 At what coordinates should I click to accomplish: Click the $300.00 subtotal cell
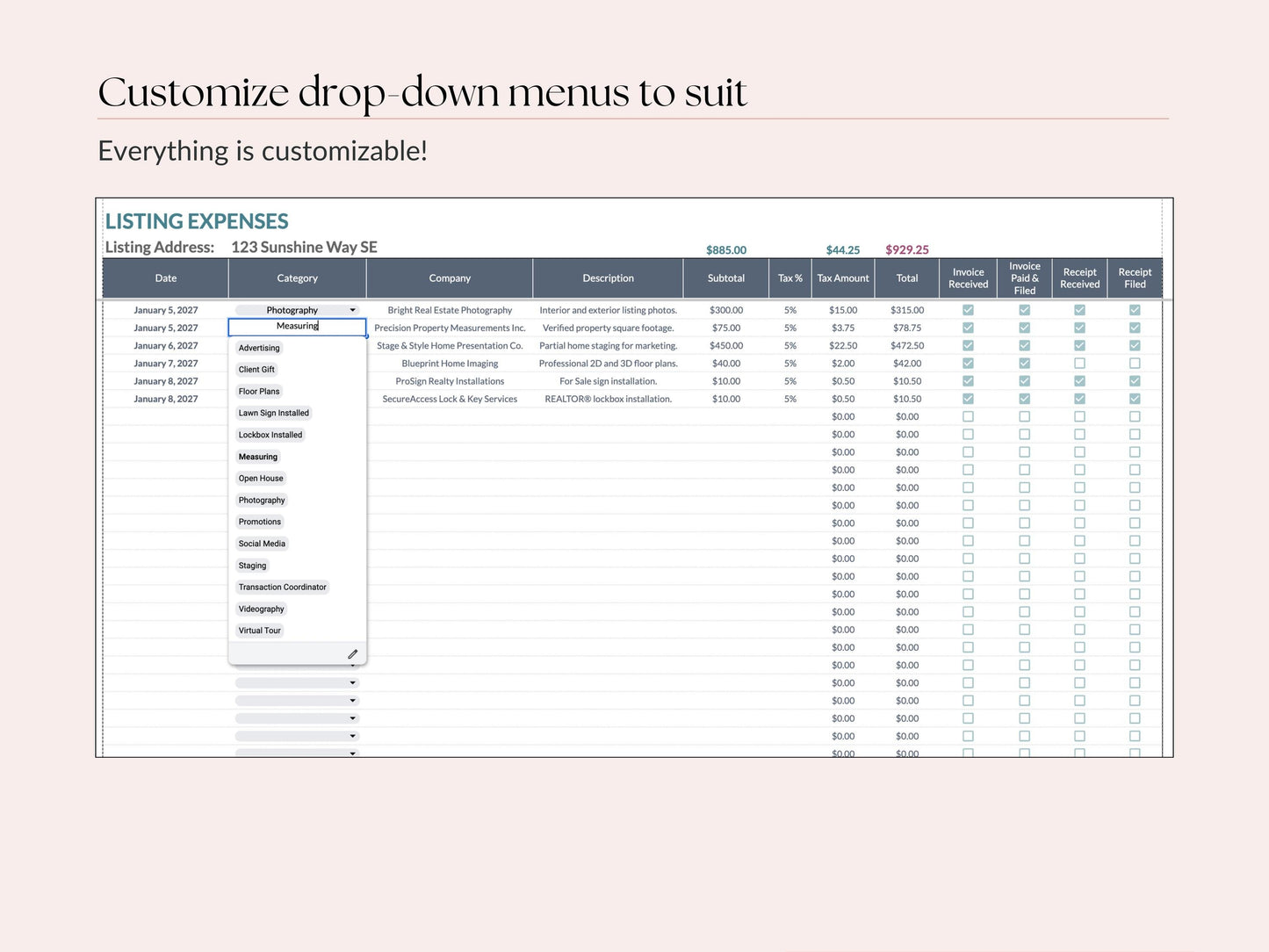pyautogui.click(x=726, y=310)
